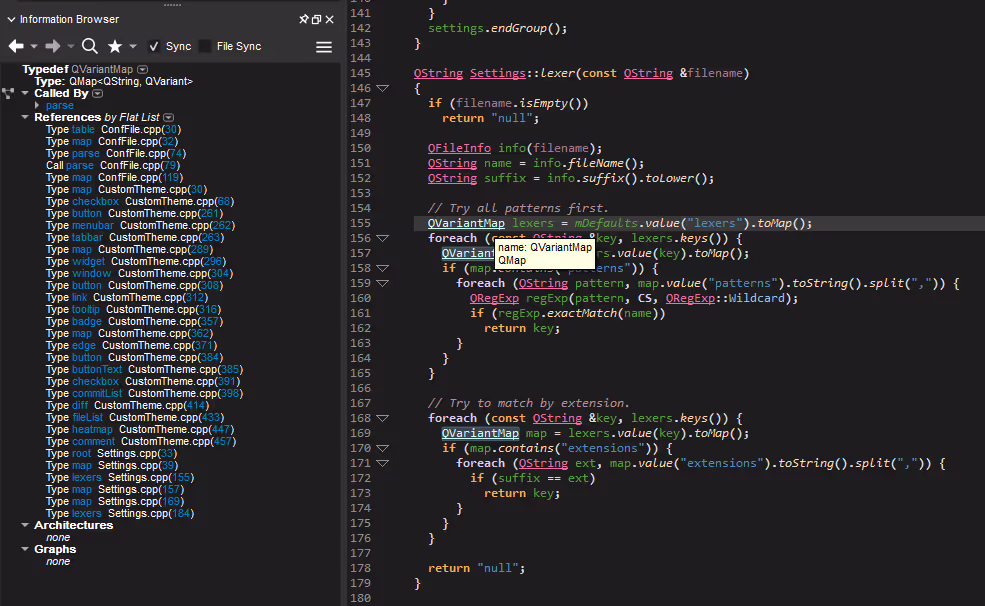The height and width of the screenshot is (606, 985).
Task: Open reference lexers Settings.cpp(155)
Action: (120, 477)
